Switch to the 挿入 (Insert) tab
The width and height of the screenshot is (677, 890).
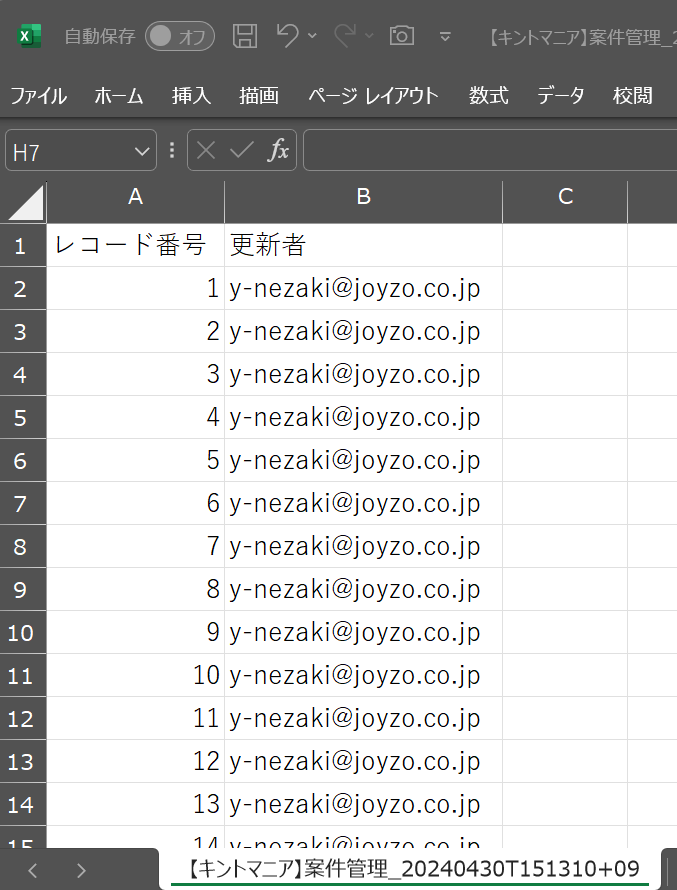point(191,96)
